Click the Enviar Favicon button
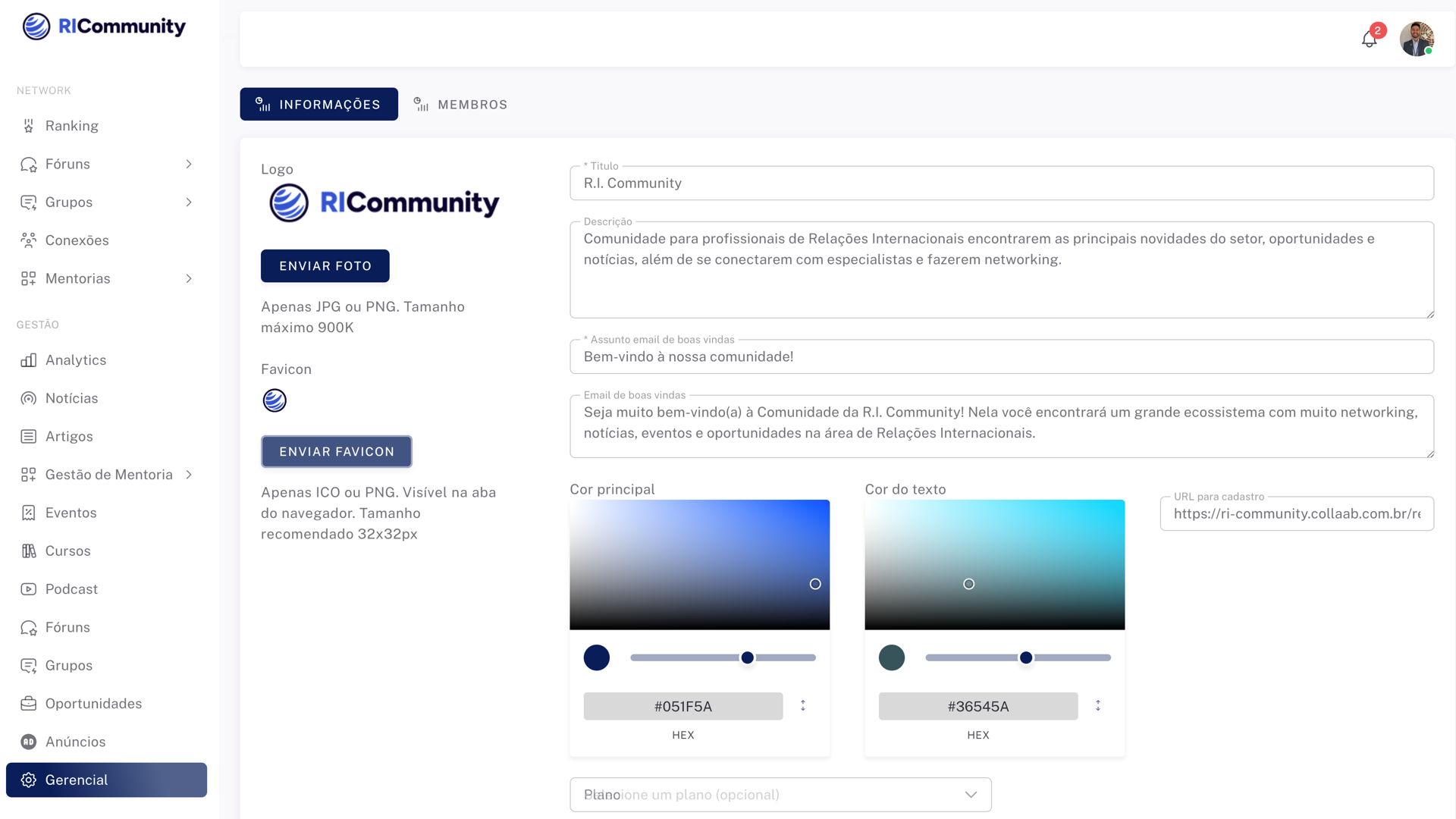 click(336, 452)
